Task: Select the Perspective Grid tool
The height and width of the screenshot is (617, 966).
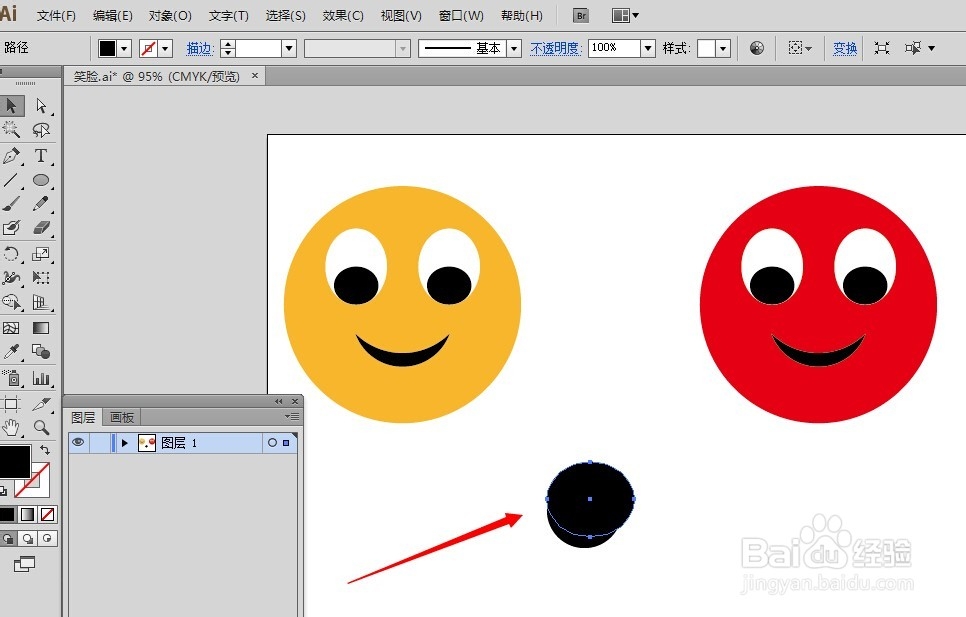Action: coord(41,302)
